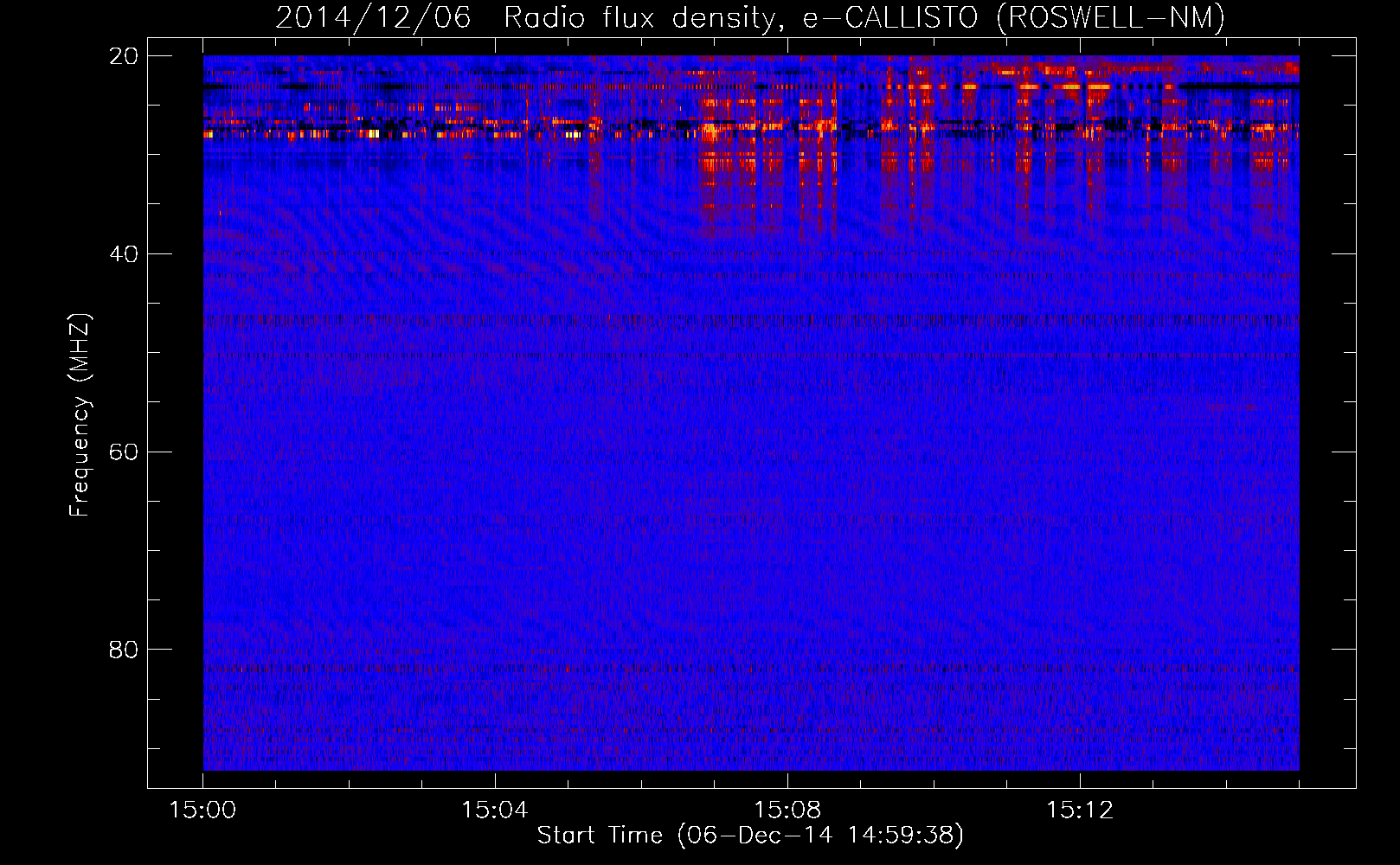
Task: Click the plot title with the date 2014/12/06
Action: coord(750,17)
